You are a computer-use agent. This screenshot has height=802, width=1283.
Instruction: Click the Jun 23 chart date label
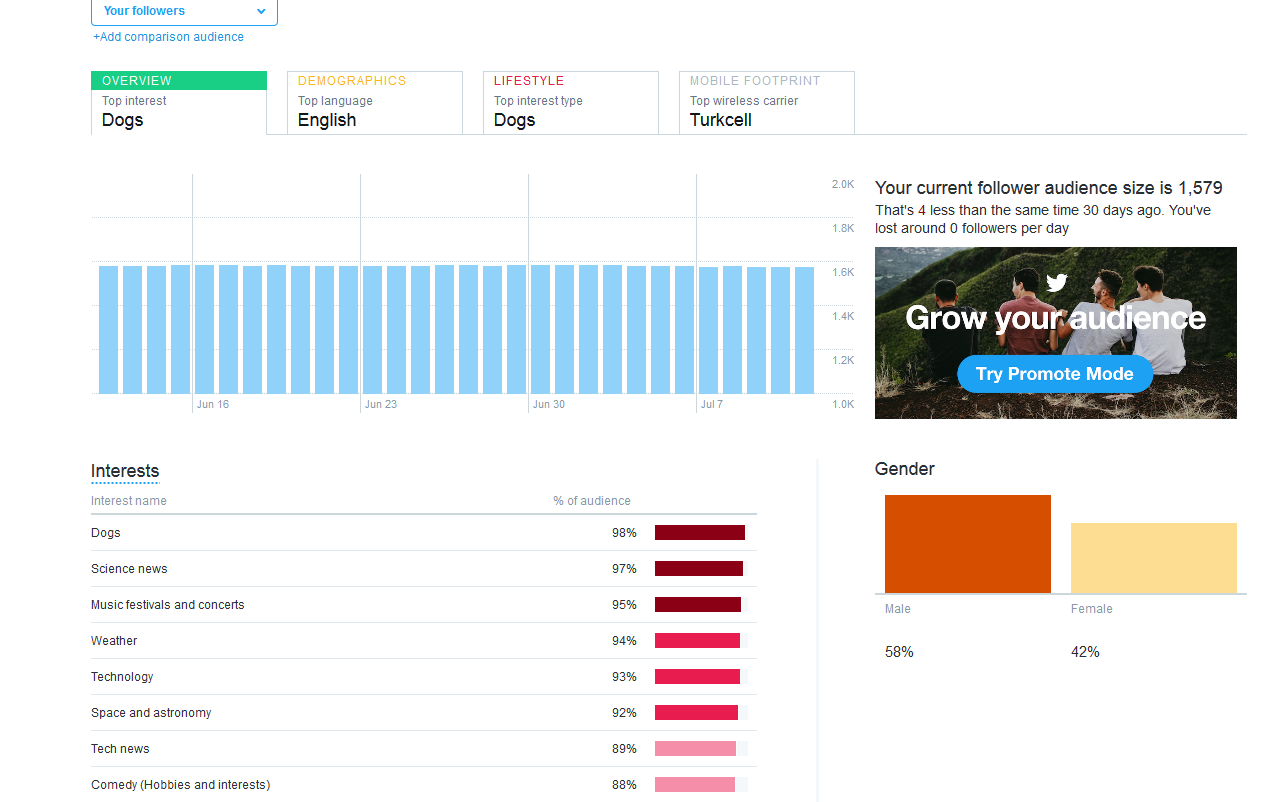(x=381, y=404)
